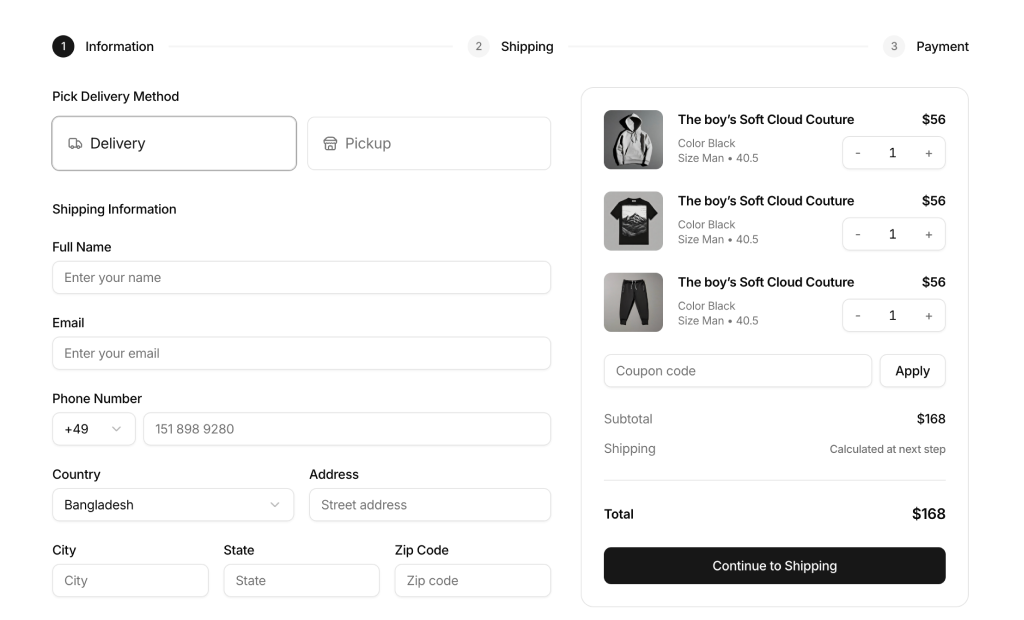Viewport: 1024px width, 620px height.
Task: Decrease jogger pants quantity with minus icon
Action: [857, 315]
